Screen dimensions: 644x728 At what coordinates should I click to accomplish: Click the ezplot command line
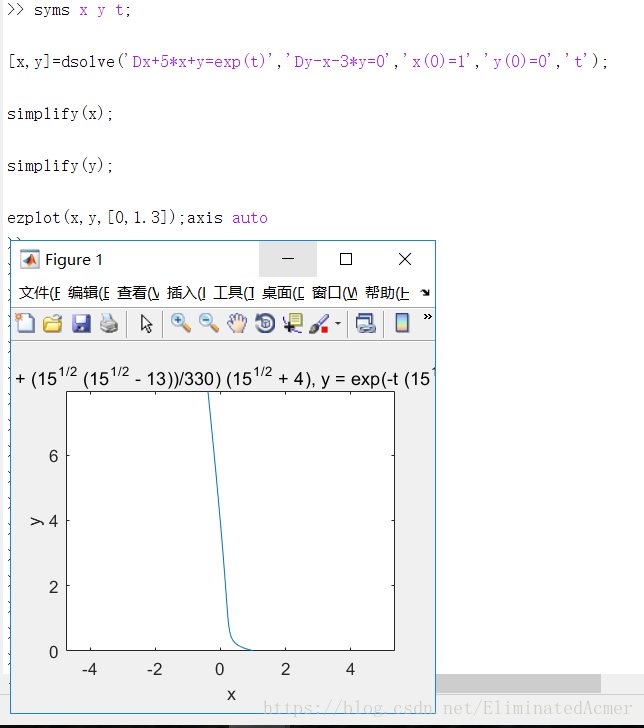(x=137, y=217)
